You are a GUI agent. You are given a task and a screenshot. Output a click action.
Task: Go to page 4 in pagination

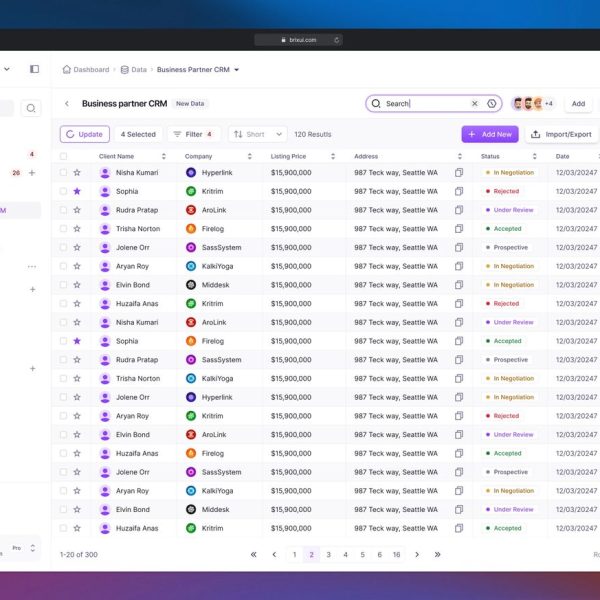click(x=346, y=554)
